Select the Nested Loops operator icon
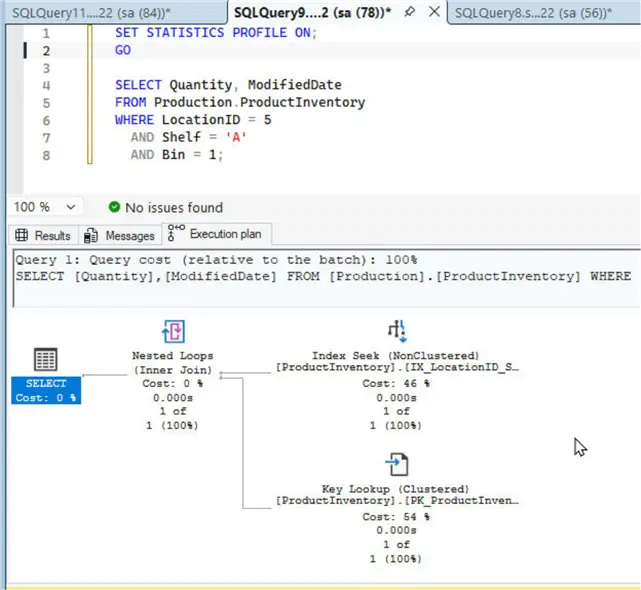This screenshot has width=641, height=590. [x=173, y=331]
